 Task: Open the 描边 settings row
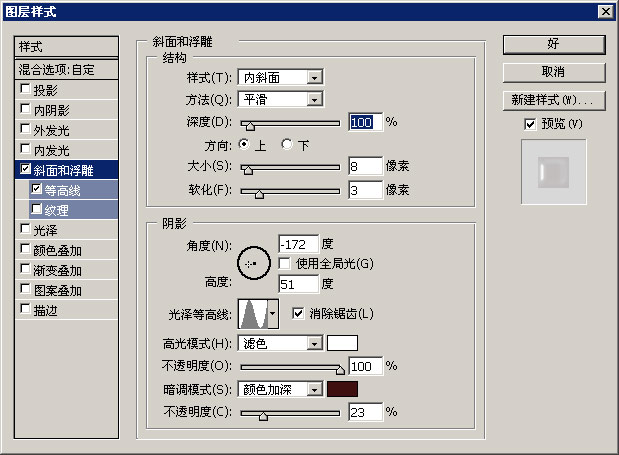pyautogui.click(x=66, y=310)
